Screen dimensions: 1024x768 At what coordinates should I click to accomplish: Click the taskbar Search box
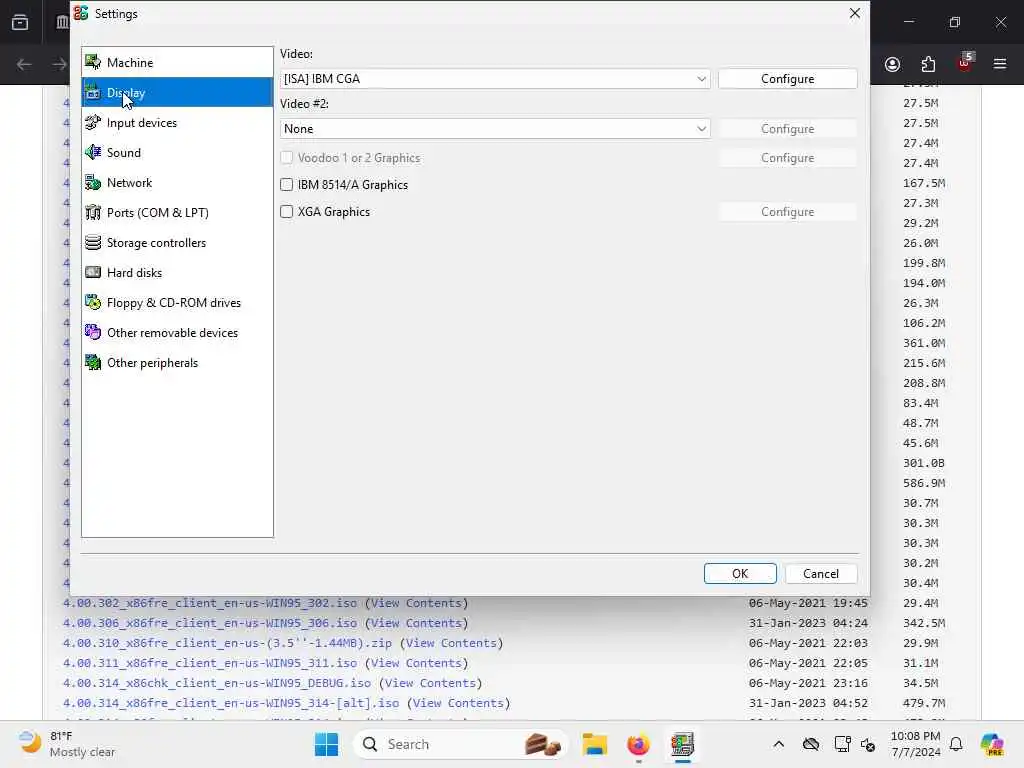tap(460, 744)
